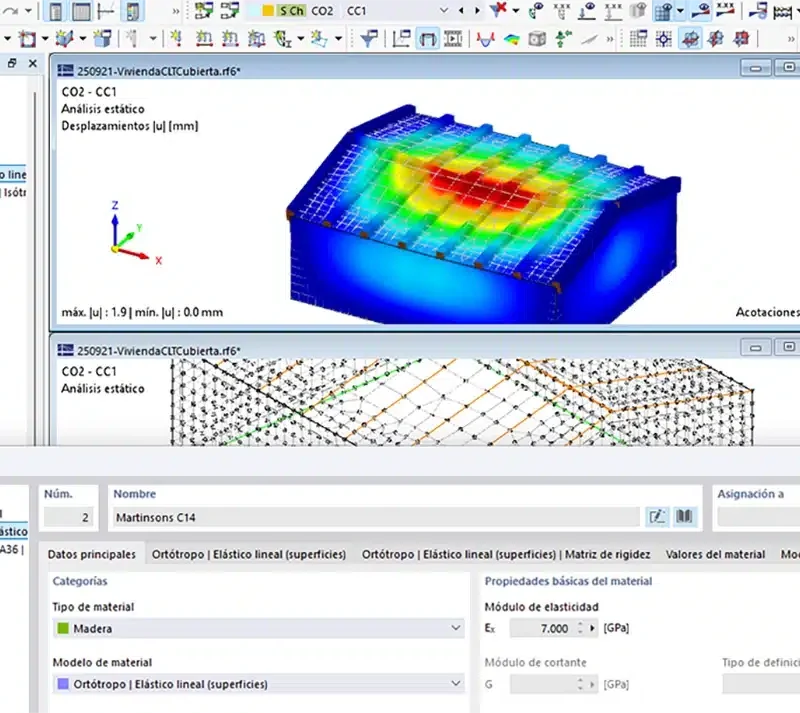Open the dropdown beside the red X filter
Screen dimensions: 800x713
coord(516,11)
